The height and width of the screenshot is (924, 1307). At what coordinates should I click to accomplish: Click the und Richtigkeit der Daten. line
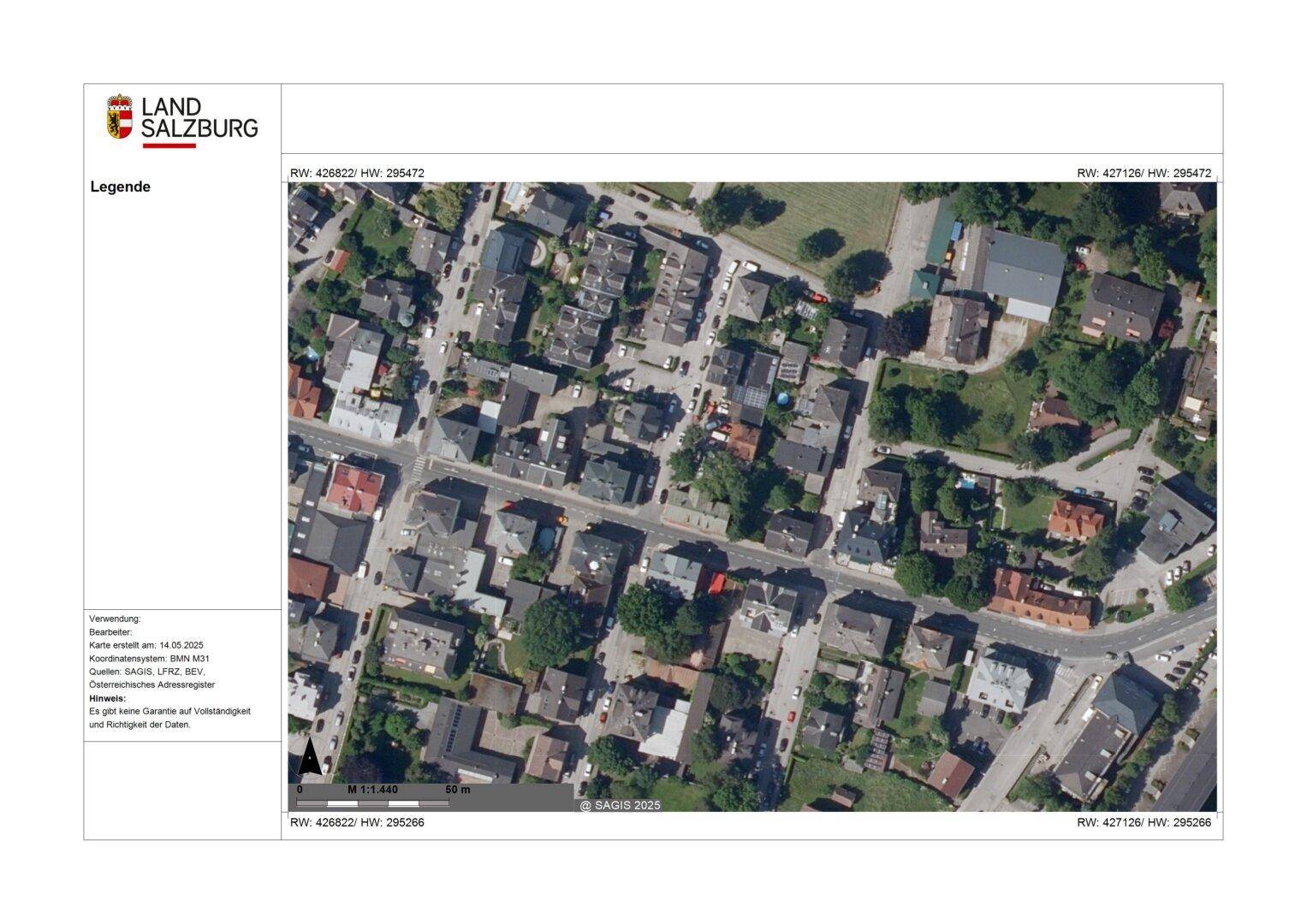pyautogui.click(x=140, y=725)
